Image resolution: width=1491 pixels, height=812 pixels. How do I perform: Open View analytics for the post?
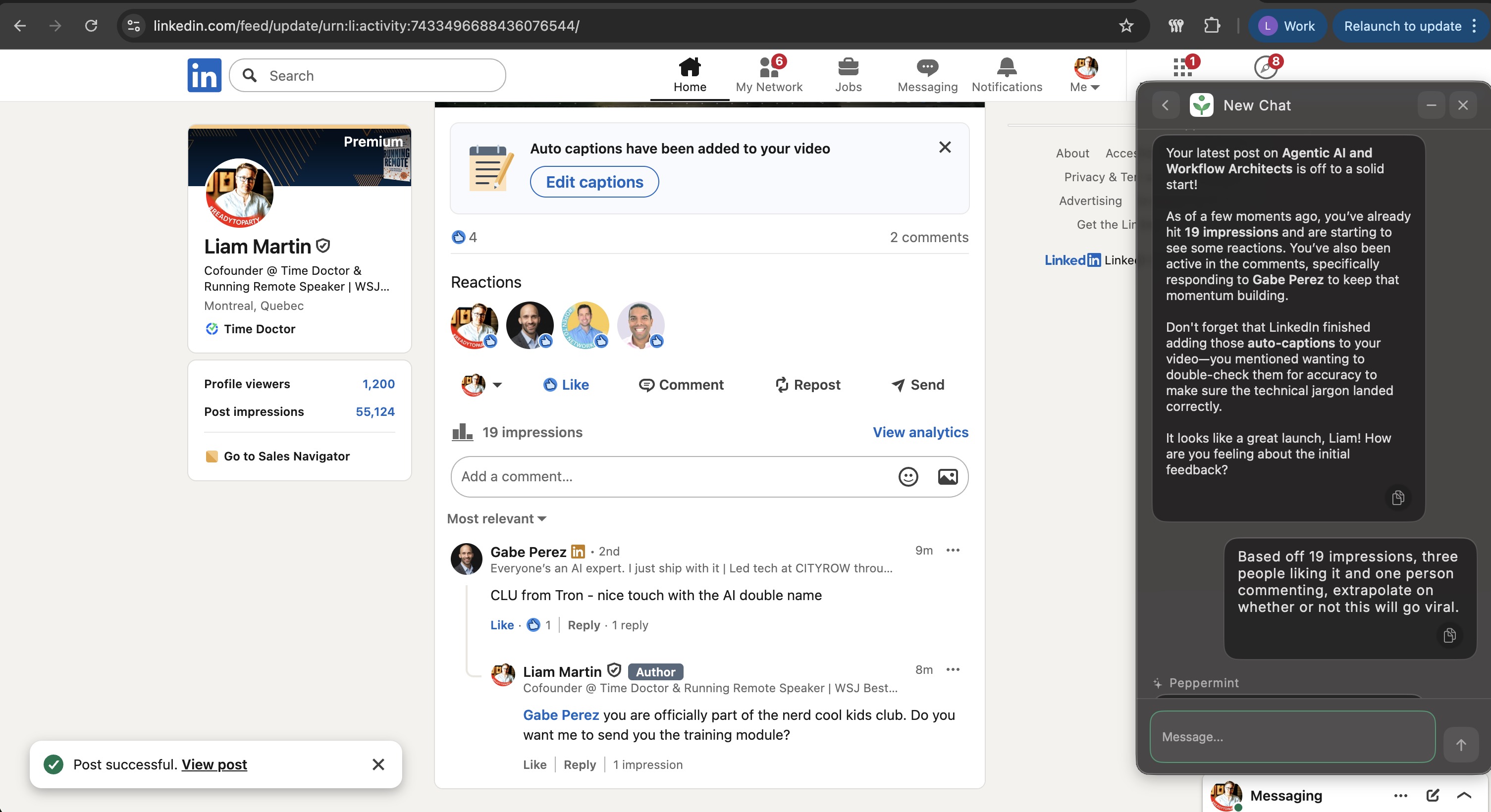(x=920, y=432)
